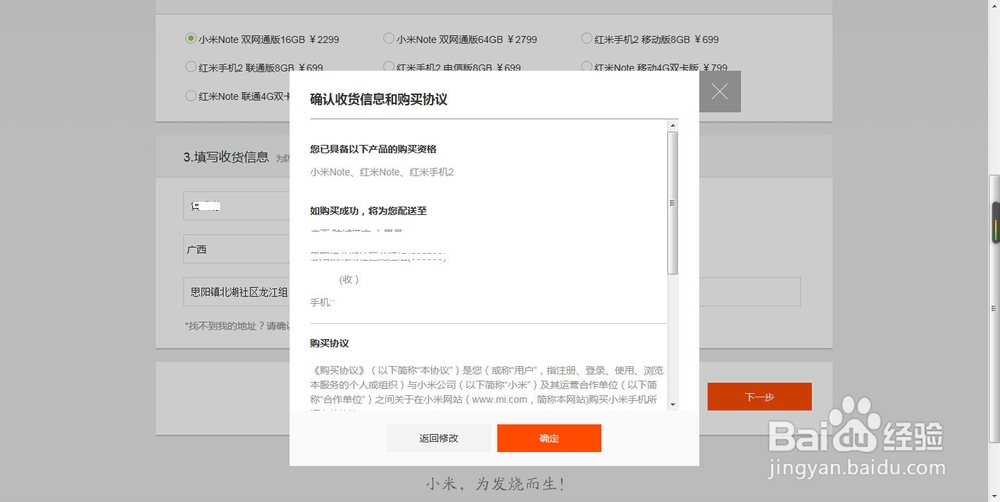Click 您已具备以下产品的购买资格 text
This screenshot has height=502, width=1000.
373,149
